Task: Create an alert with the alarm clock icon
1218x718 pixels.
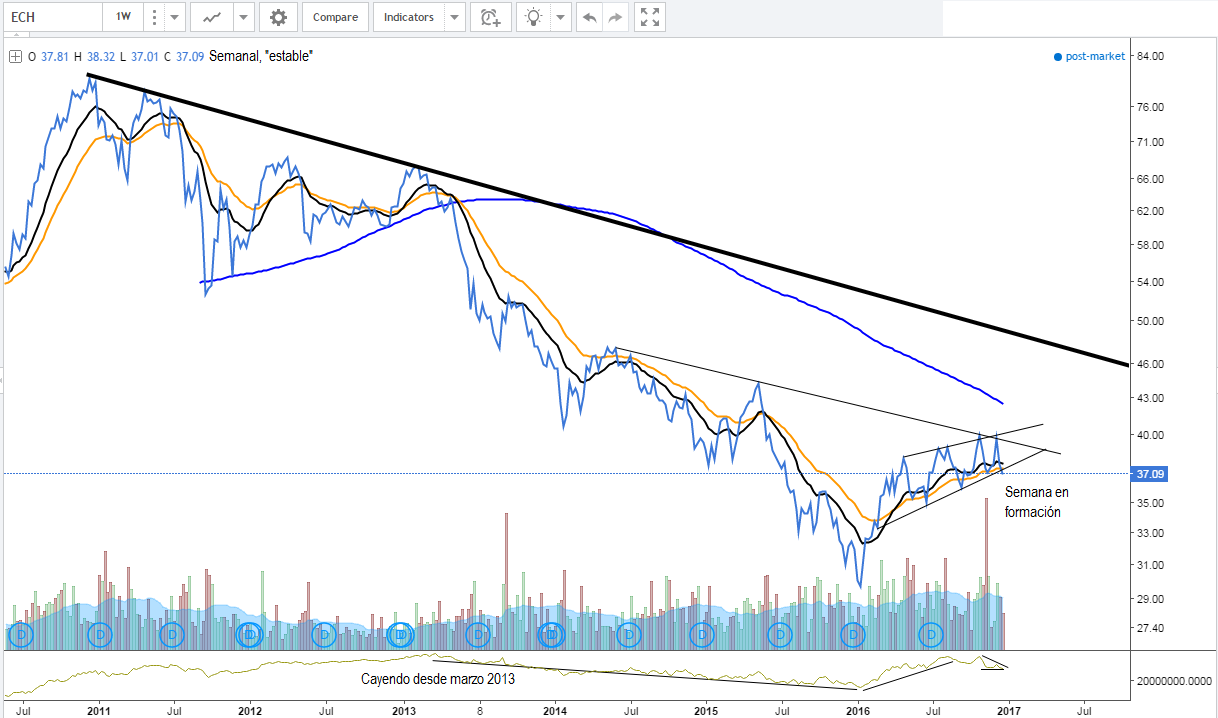Action: pos(490,17)
